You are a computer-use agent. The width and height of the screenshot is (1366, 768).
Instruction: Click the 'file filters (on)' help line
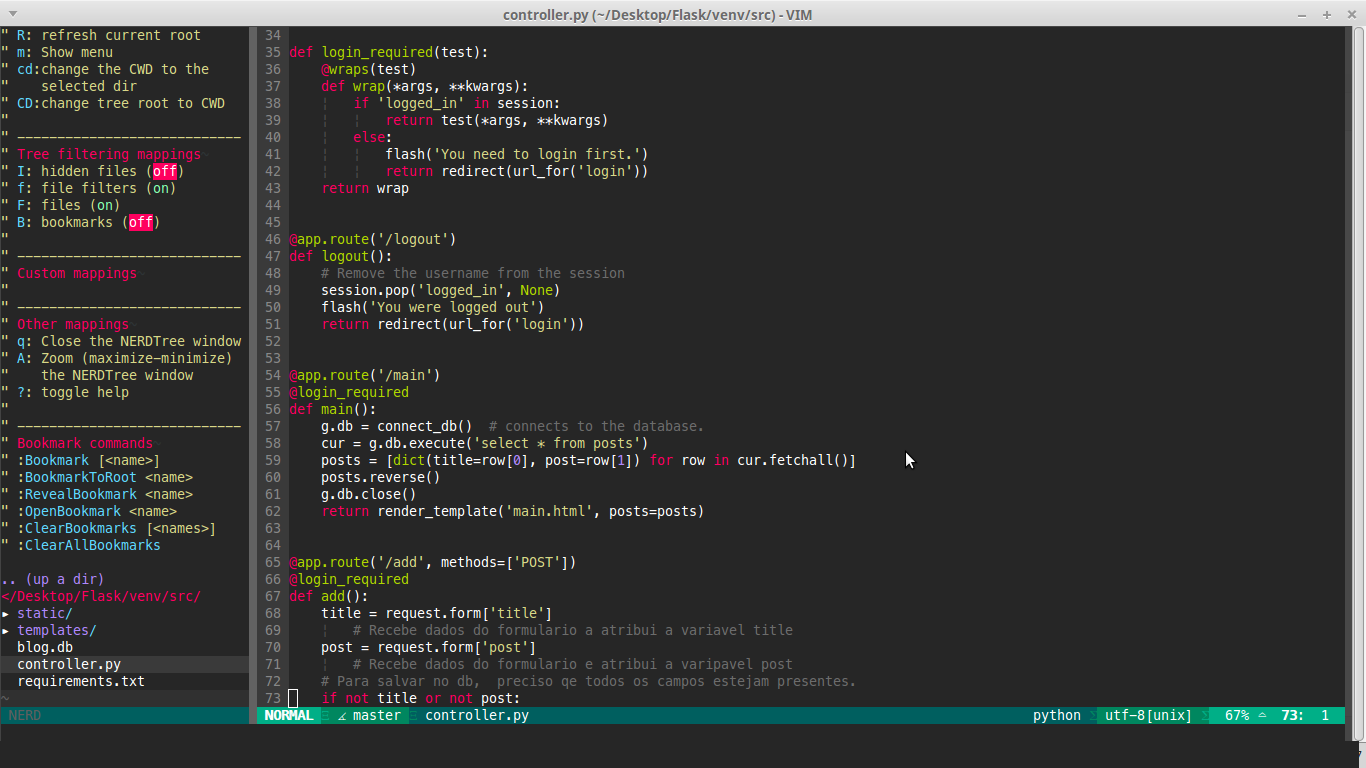89,188
